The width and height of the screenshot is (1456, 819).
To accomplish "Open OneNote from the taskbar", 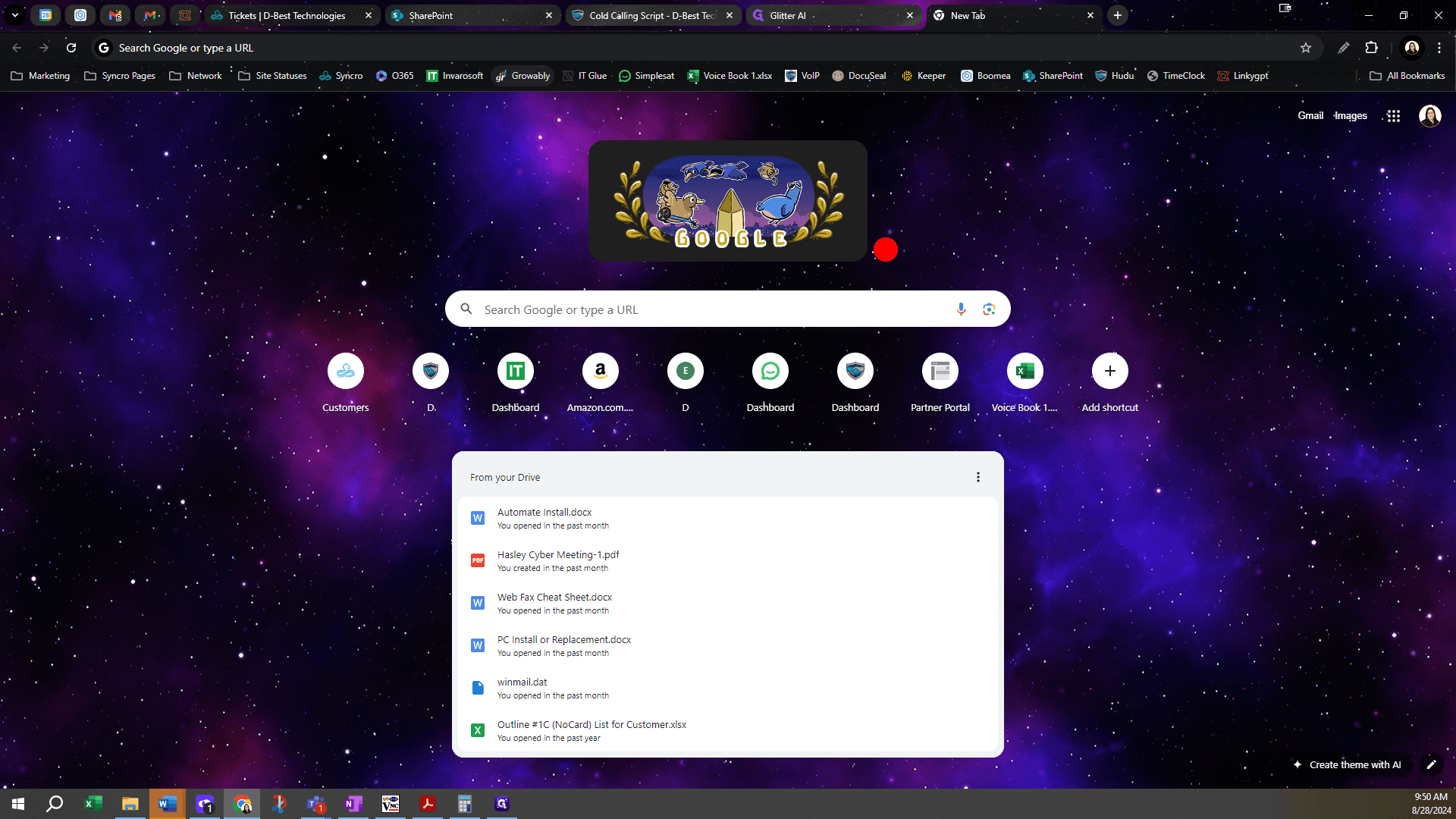I will click(353, 804).
